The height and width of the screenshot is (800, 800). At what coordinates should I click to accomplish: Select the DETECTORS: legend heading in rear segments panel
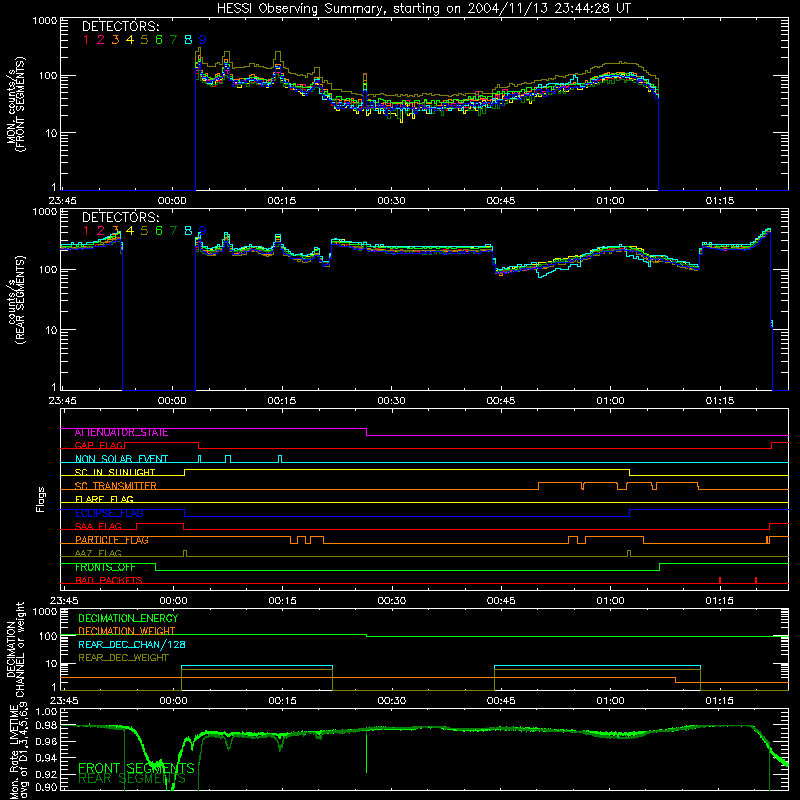(120, 217)
